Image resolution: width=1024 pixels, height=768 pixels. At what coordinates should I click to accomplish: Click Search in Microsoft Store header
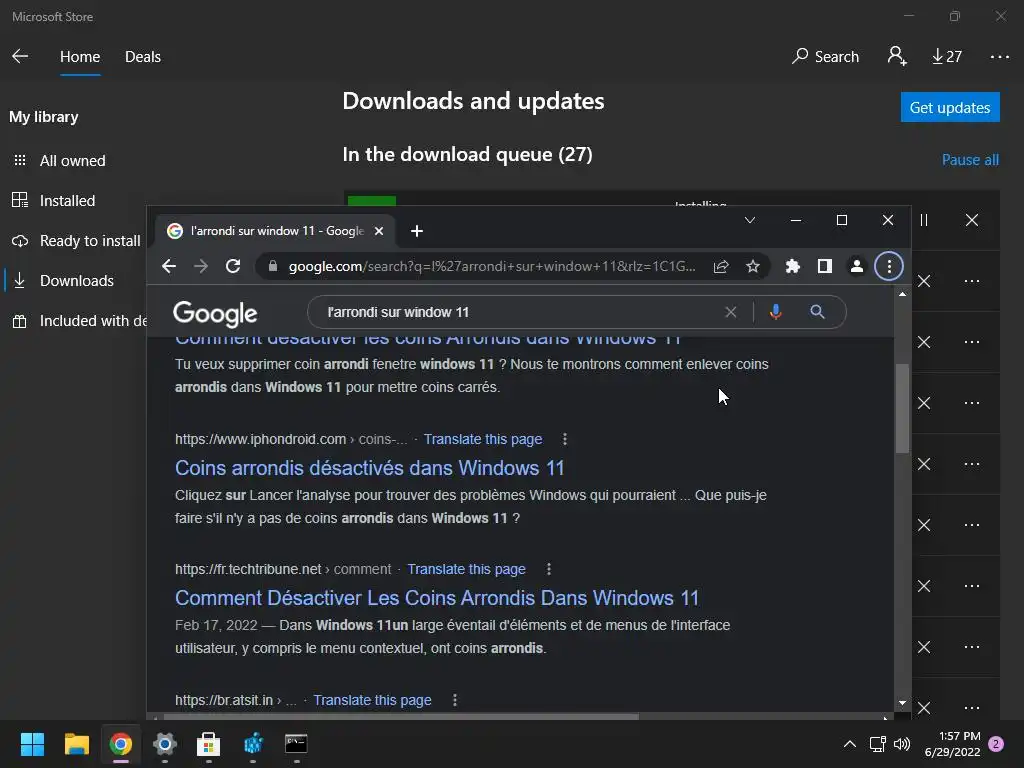(x=825, y=57)
